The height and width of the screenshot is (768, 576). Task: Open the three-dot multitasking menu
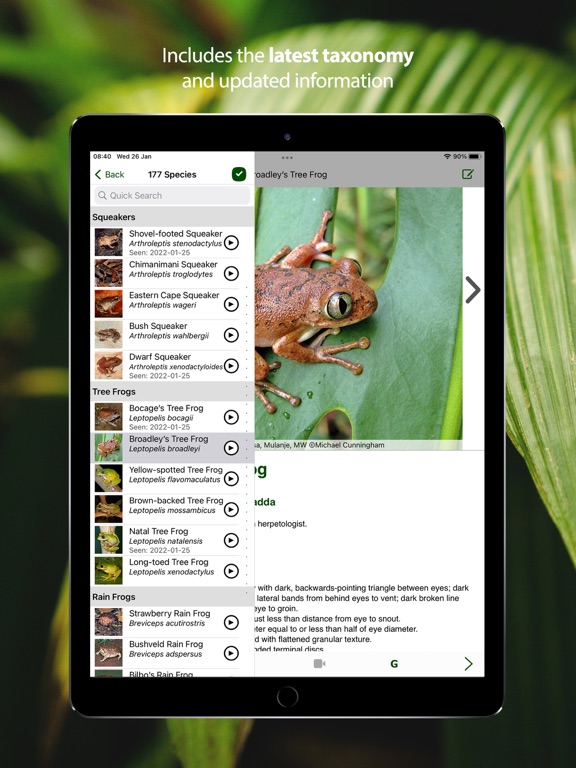287,158
